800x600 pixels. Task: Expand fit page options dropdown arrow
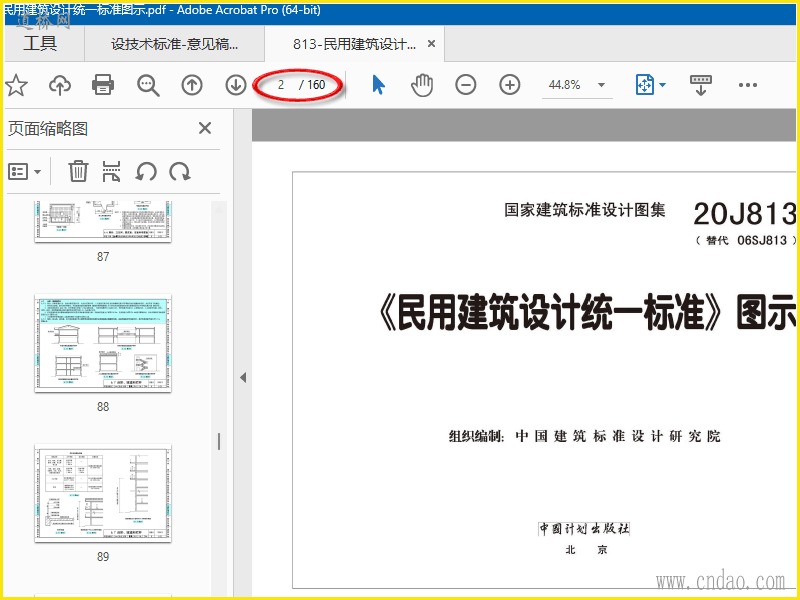click(662, 85)
